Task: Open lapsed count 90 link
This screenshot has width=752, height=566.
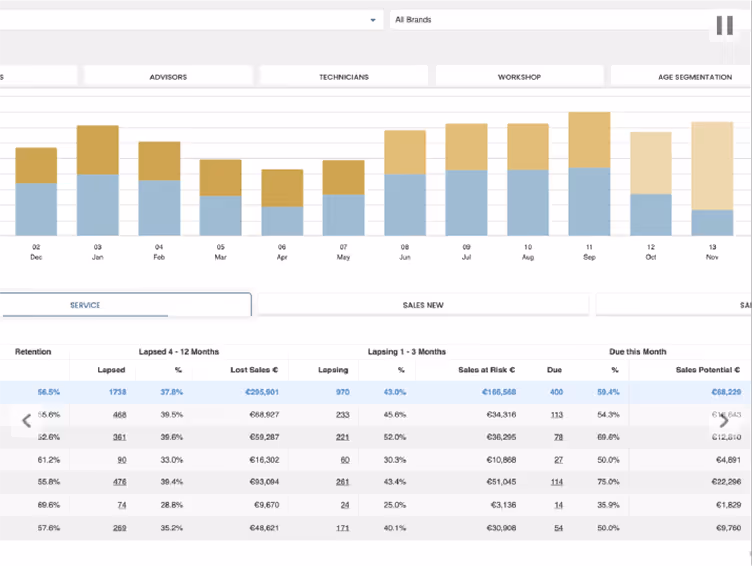Action: [x=122, y=460]
